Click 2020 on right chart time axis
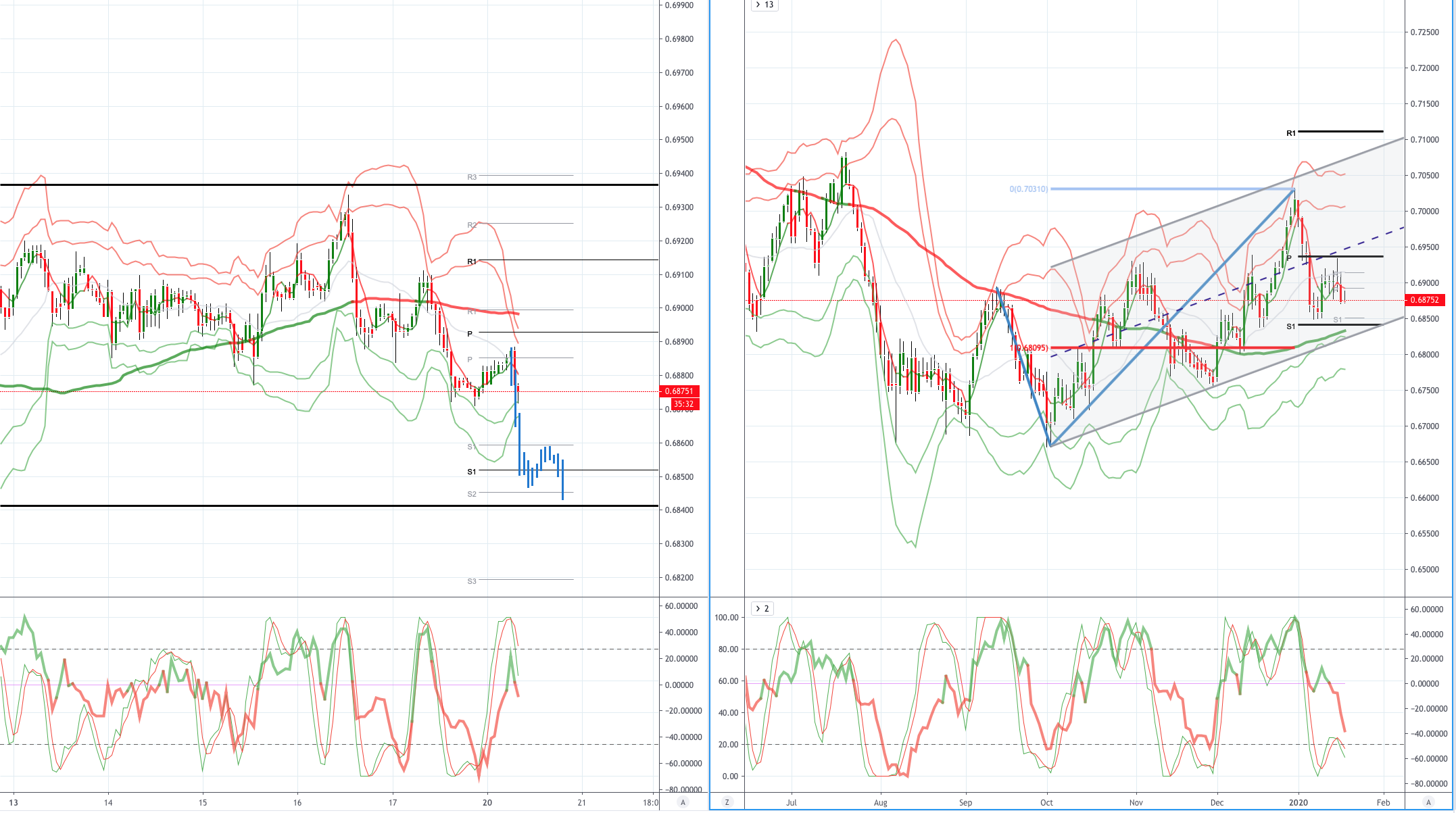 [1298, 803]
